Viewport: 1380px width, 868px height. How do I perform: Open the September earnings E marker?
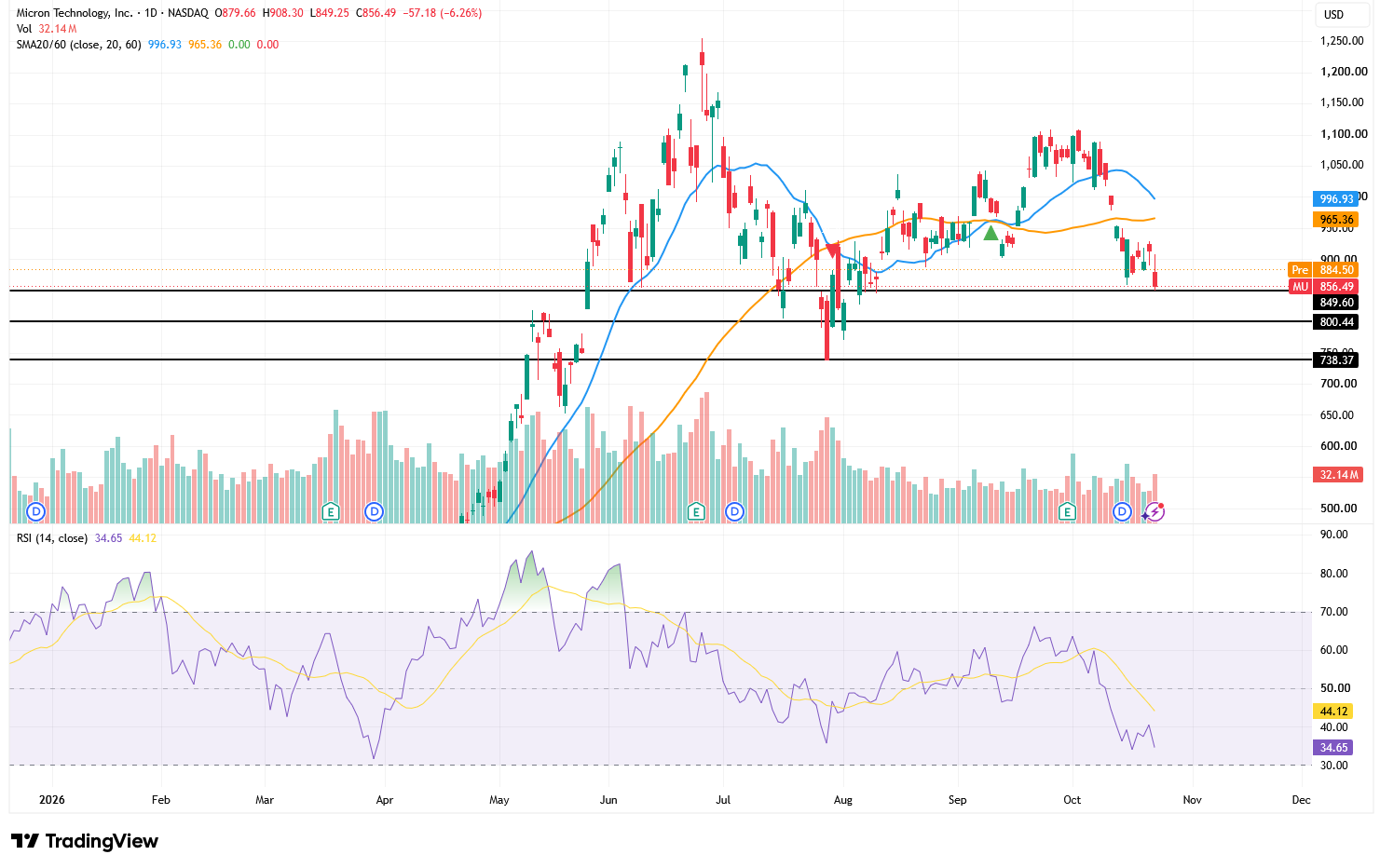click(1067, 511)
